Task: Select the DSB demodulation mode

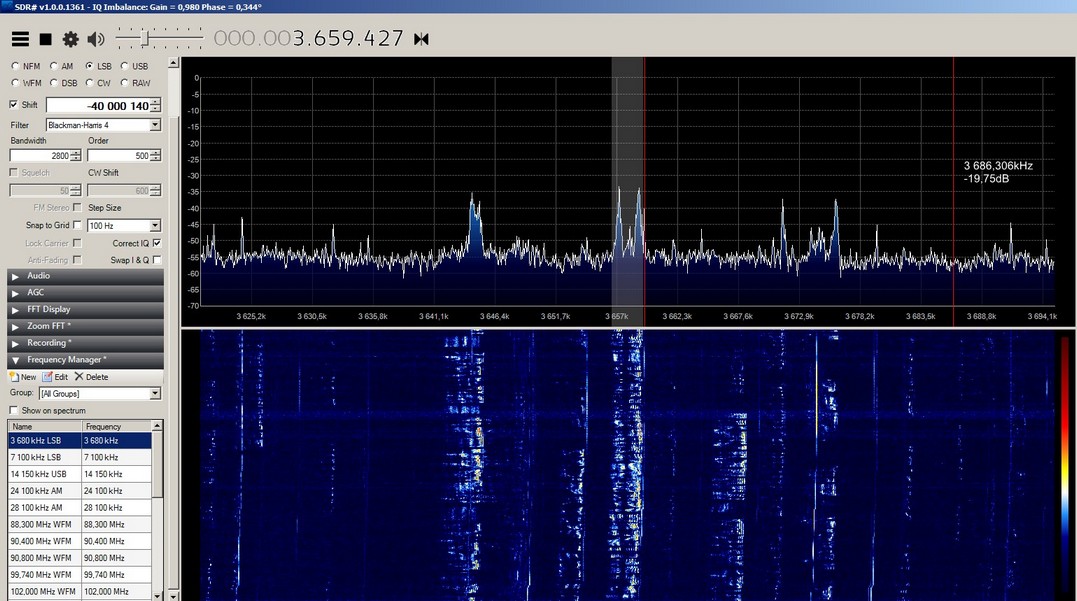Action: (x=63, y=83)
